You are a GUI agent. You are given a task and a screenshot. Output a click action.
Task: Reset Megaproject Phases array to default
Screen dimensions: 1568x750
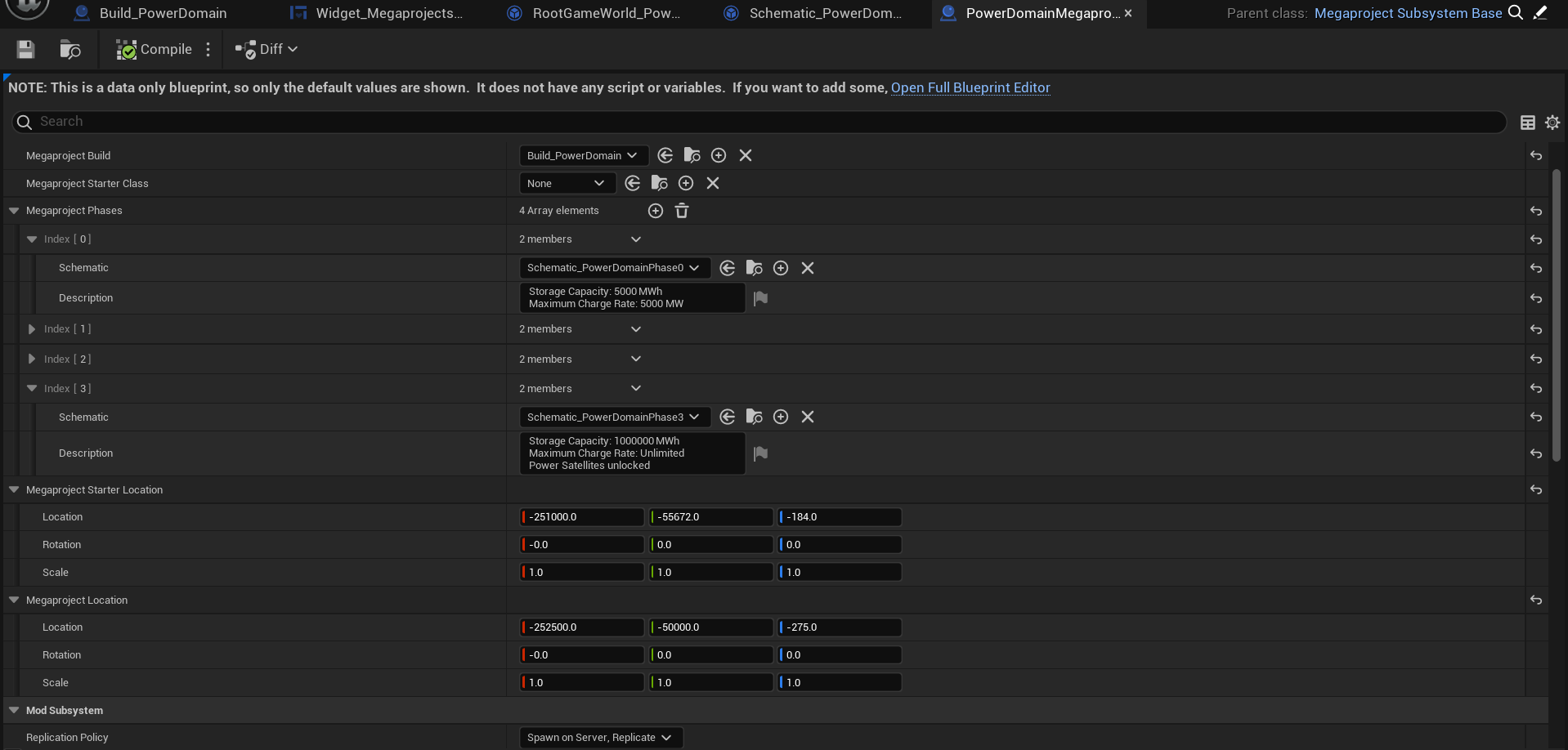point(1536,211)
